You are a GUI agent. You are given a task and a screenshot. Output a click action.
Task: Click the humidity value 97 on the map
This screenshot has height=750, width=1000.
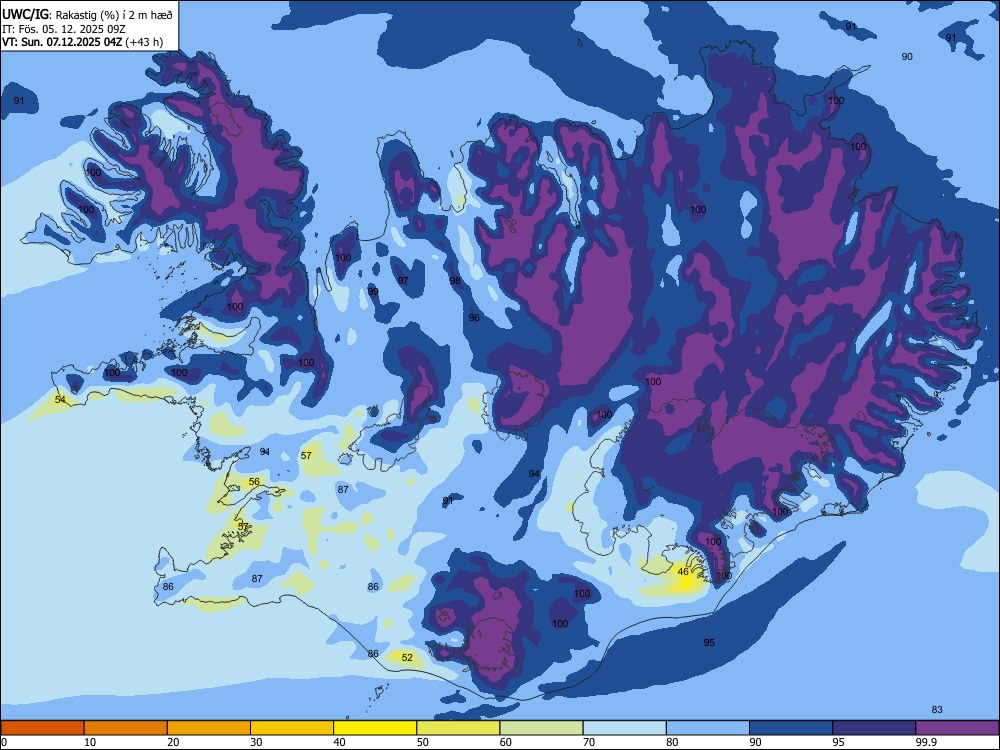(x=403, y=281)
